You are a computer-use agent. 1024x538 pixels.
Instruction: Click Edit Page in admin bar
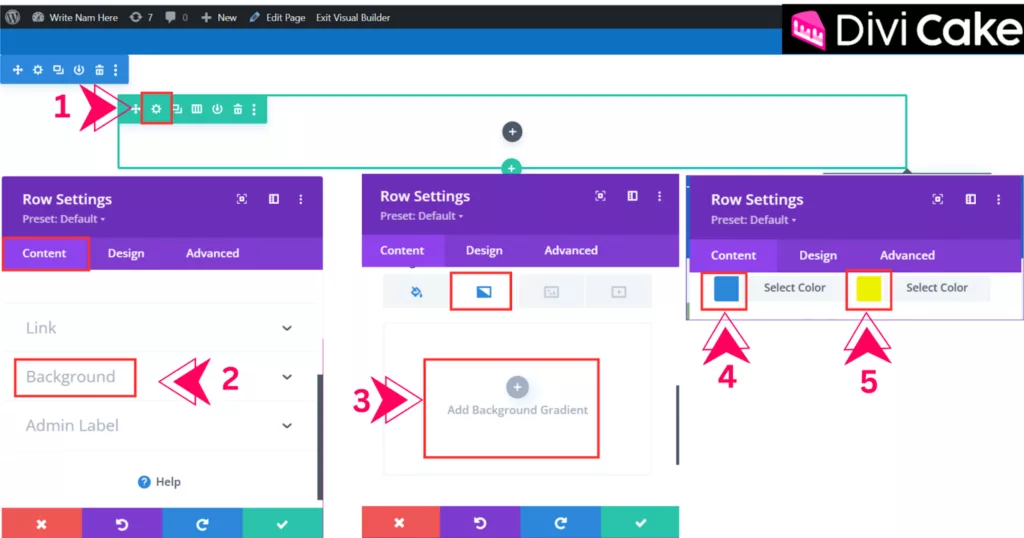(277, 17)
